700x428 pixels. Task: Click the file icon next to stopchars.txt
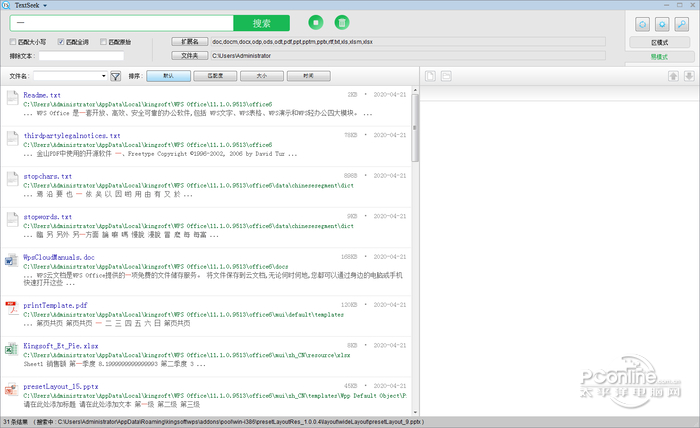click(x=12, y=179)
